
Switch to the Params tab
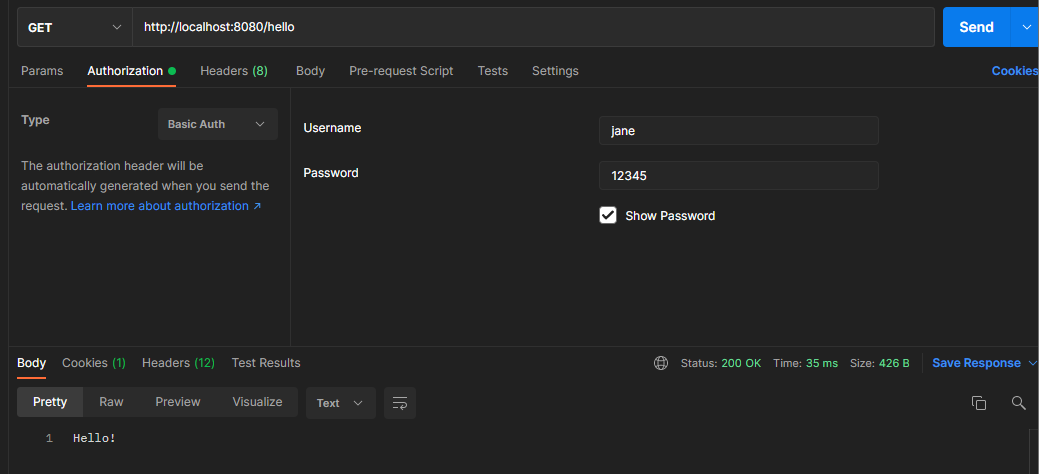[42, 71]
